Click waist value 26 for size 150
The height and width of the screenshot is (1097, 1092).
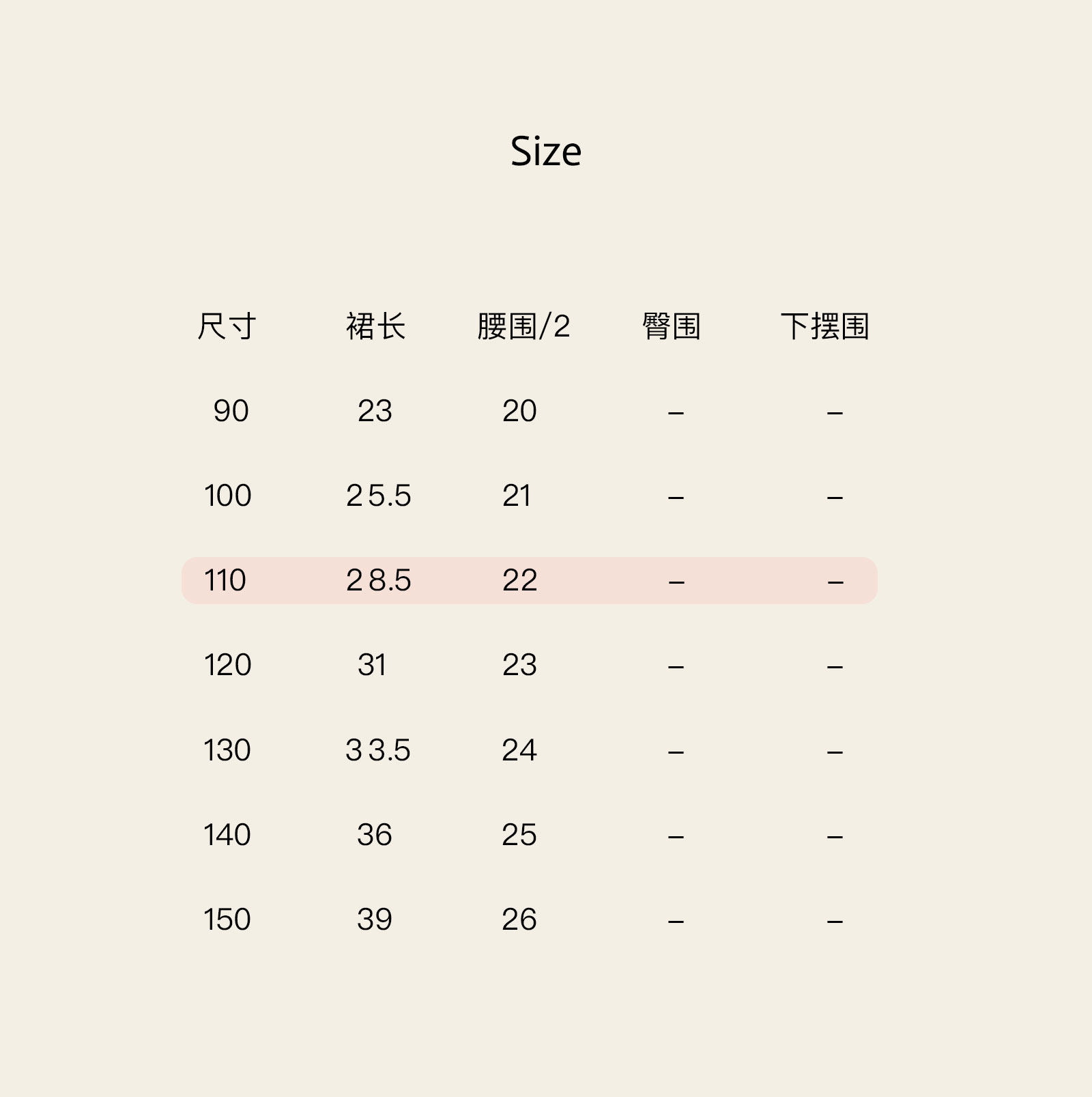click(519, 920)
